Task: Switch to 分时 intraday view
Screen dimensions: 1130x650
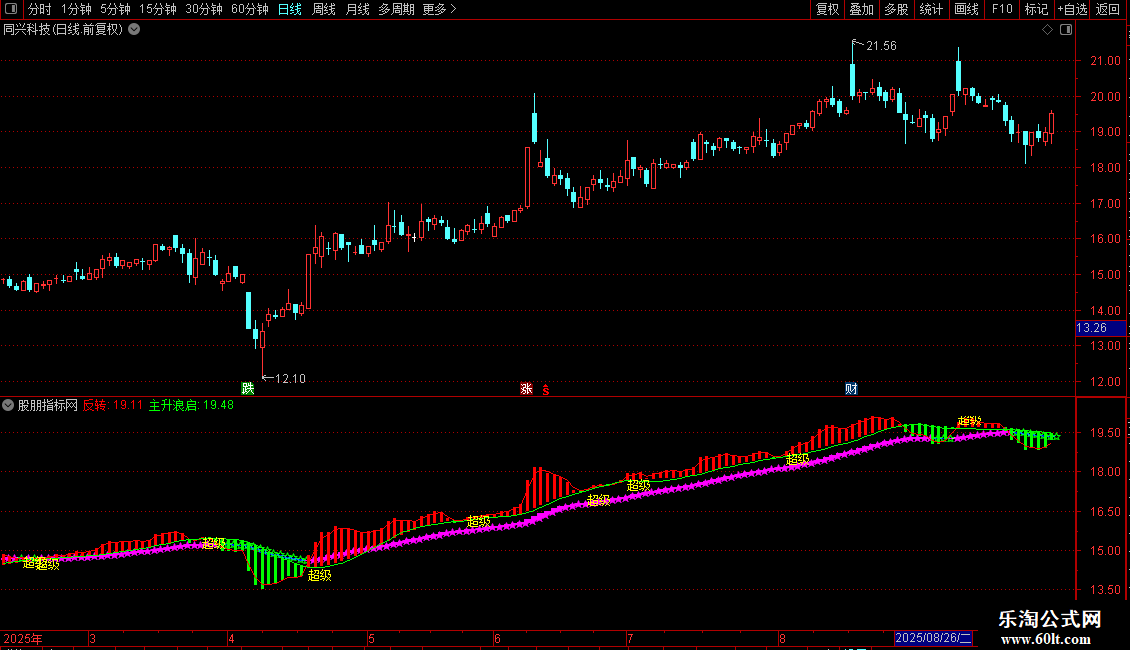Action: (40, 9)
